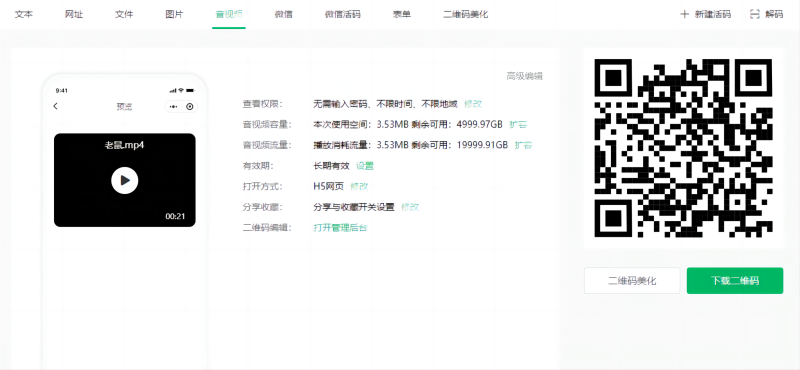Click the 音视频容量 label
Screen dimensions: 800x370
[x=267, y=124]
